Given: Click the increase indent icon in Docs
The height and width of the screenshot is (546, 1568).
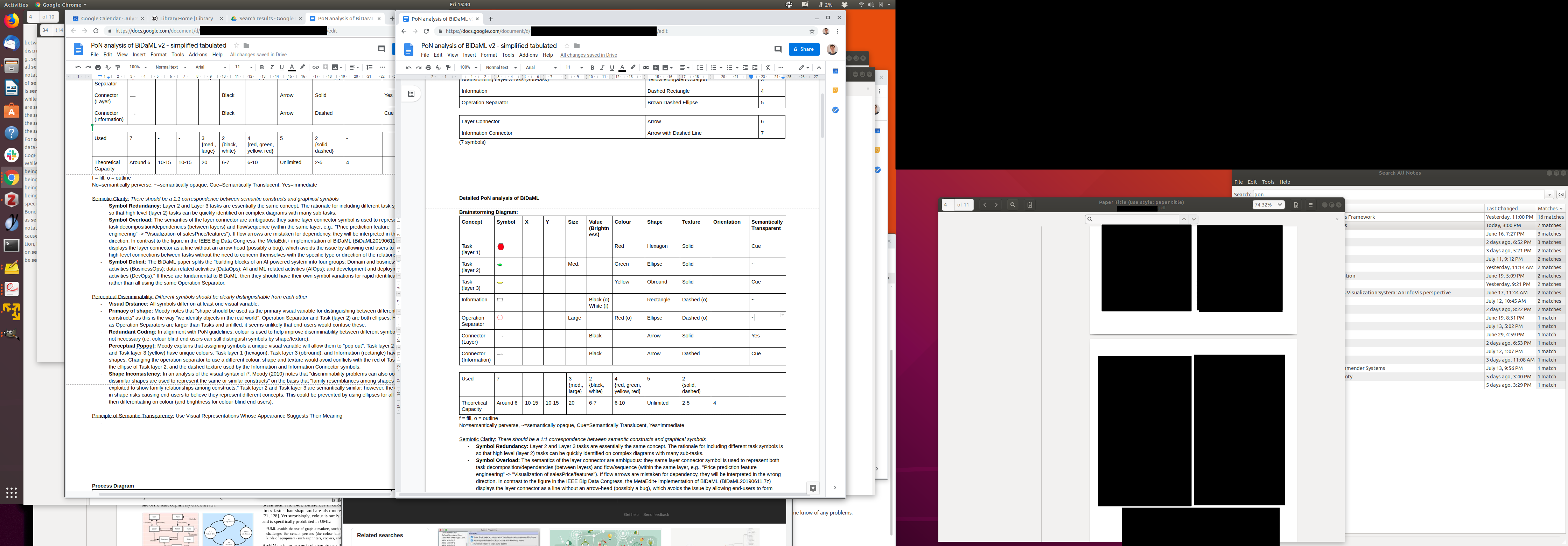Looking at the screenshot, I should coord(755,68).
